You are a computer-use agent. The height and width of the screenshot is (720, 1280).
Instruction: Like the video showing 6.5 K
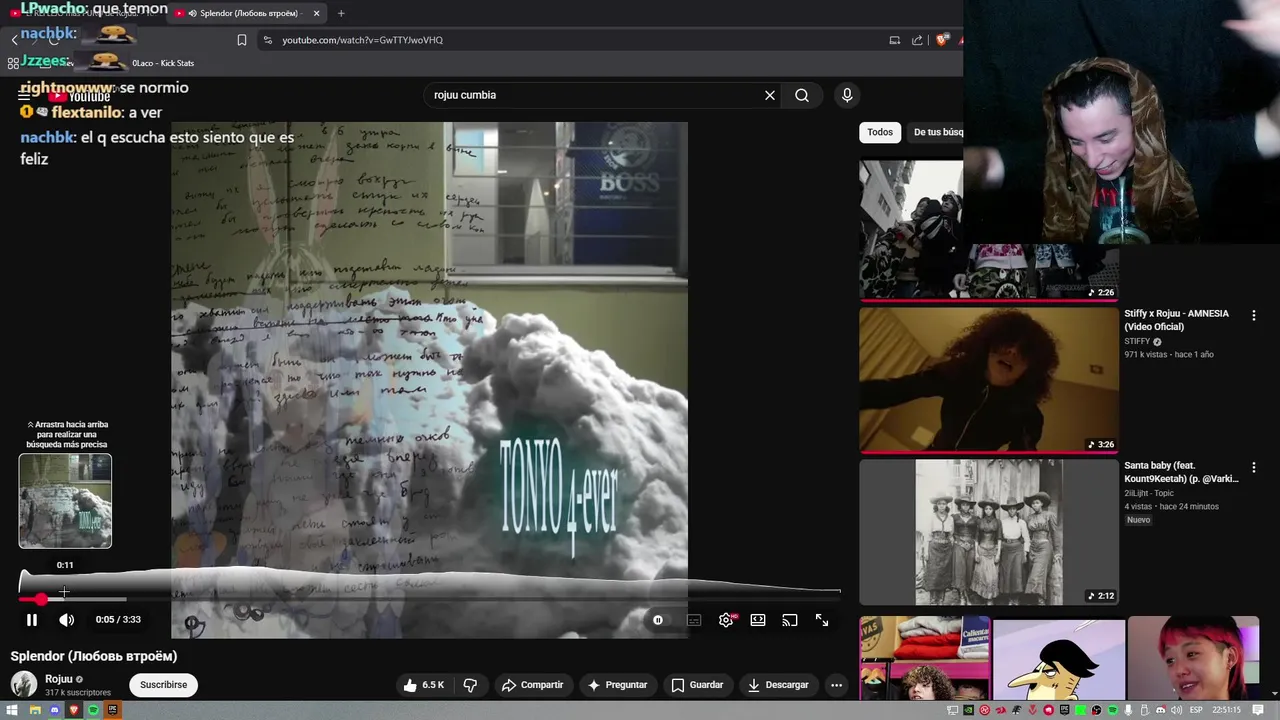pos(424,685)
